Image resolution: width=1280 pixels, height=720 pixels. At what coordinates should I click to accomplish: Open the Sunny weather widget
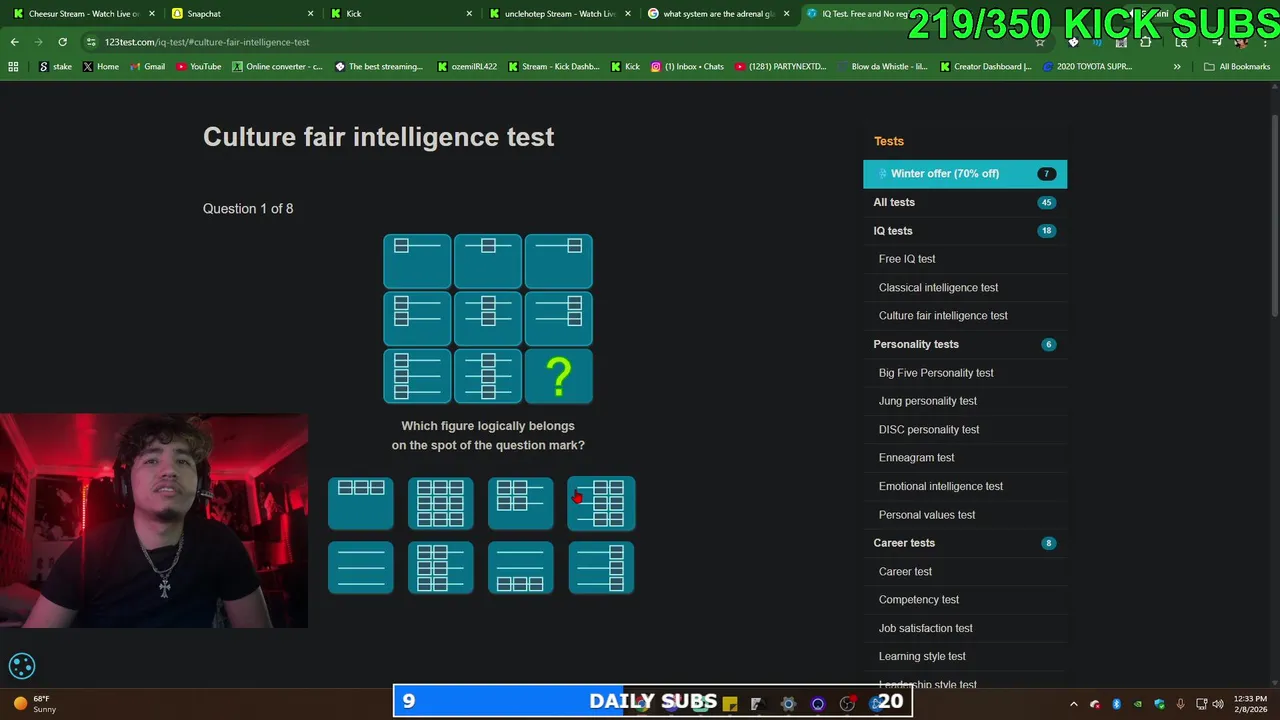coord(35,704)
